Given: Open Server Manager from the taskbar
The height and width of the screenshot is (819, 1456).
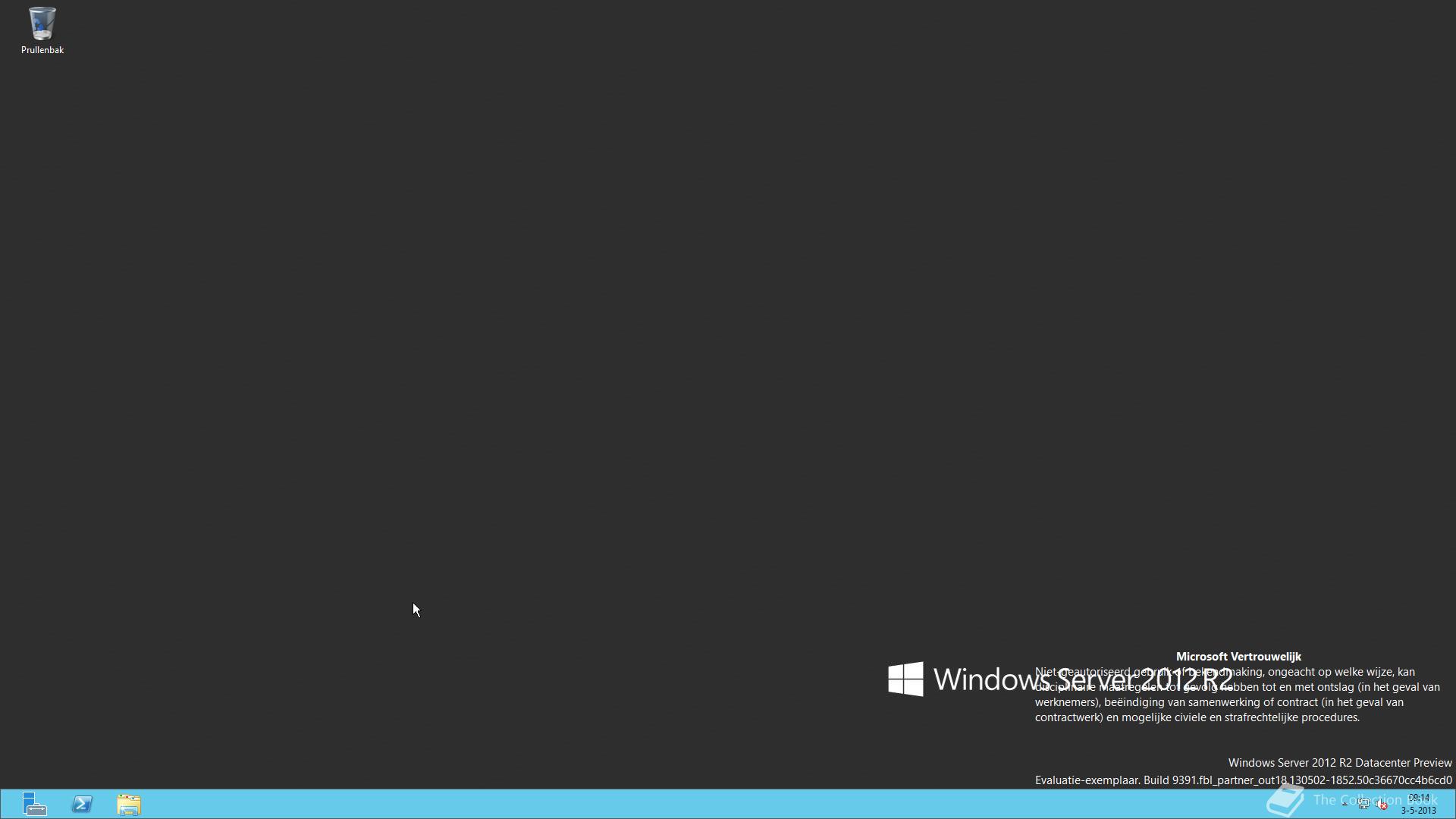Looking at the screenshot, I should (x=34, y=804).
